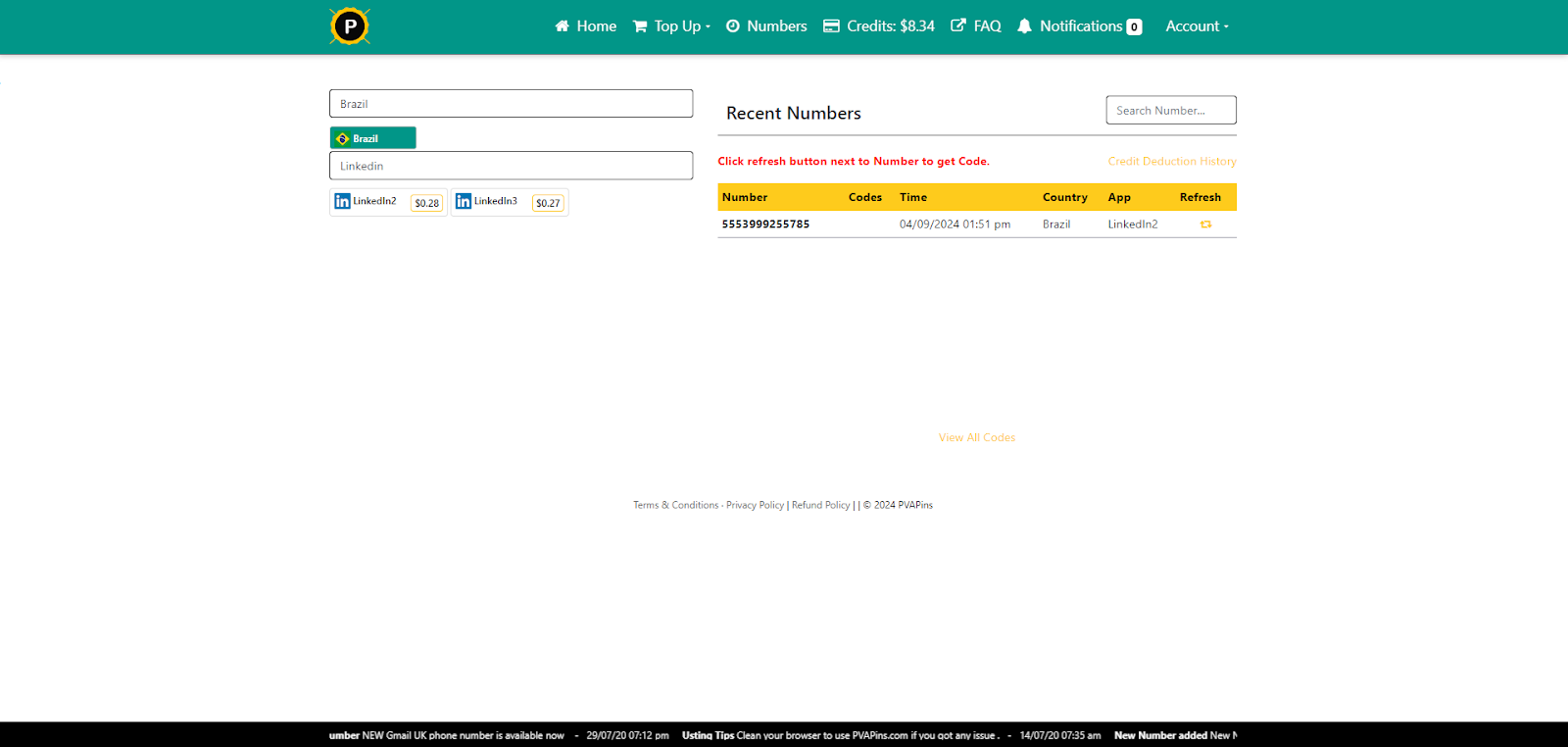
Task: Click the $0.28 price tag
Action: pos(426,203)
